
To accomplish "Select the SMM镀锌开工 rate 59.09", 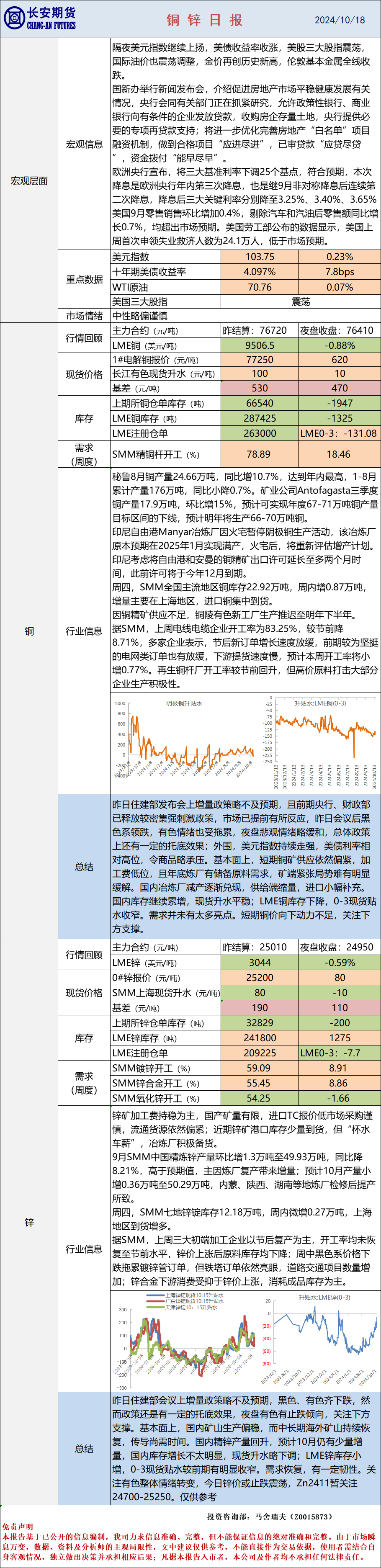I will [x=260, y=1068].
